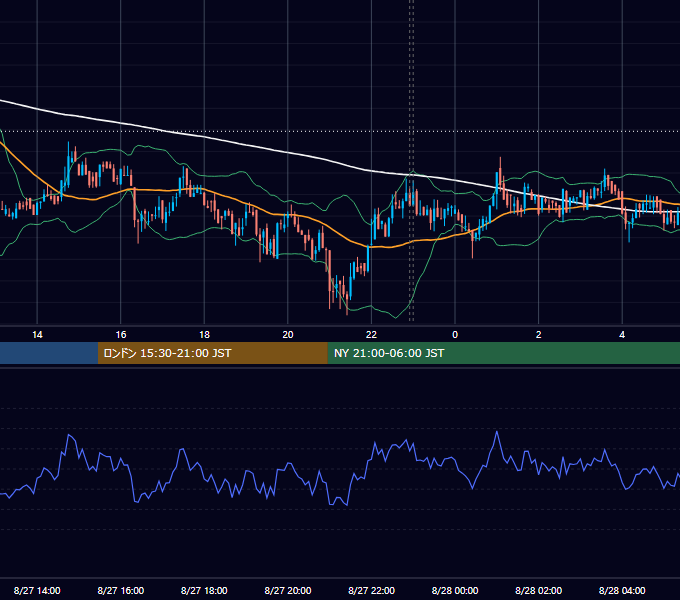Click the hour label 2 on the price chart axis
680x600 pixels.
pos(539,335)
